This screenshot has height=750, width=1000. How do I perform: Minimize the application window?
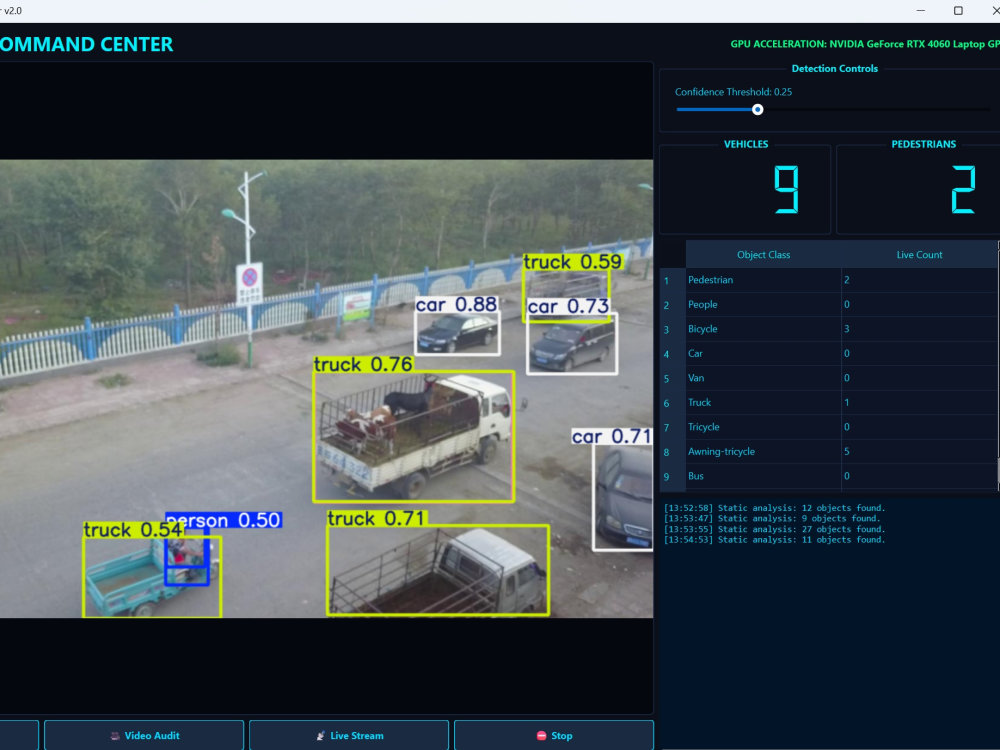[920, 11]
